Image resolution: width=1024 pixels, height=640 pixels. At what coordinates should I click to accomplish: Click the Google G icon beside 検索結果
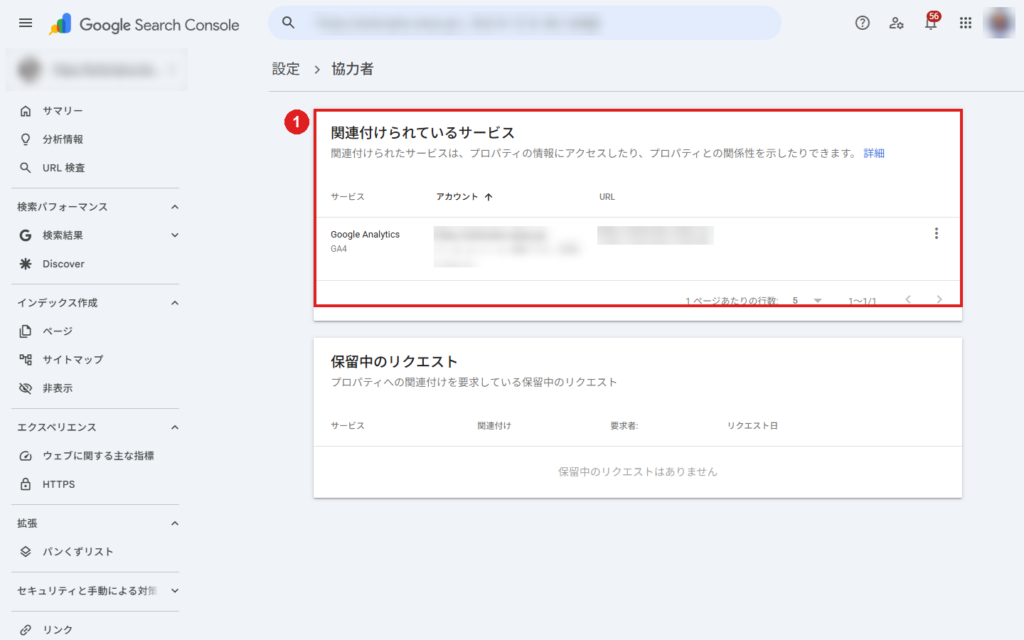pyautogui.click(x=25, y=235)
